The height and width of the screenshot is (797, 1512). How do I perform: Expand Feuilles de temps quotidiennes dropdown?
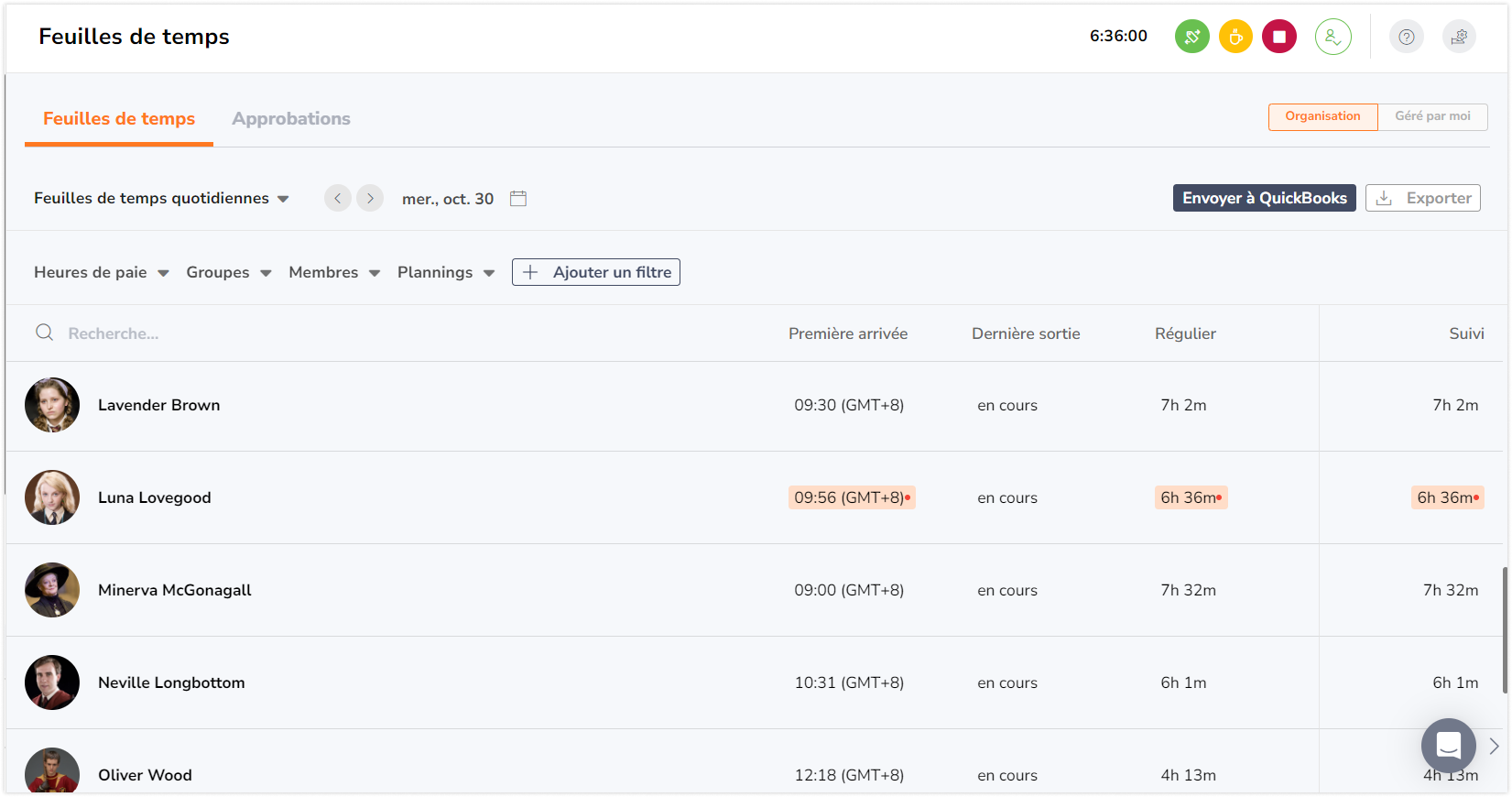point(161,198)
